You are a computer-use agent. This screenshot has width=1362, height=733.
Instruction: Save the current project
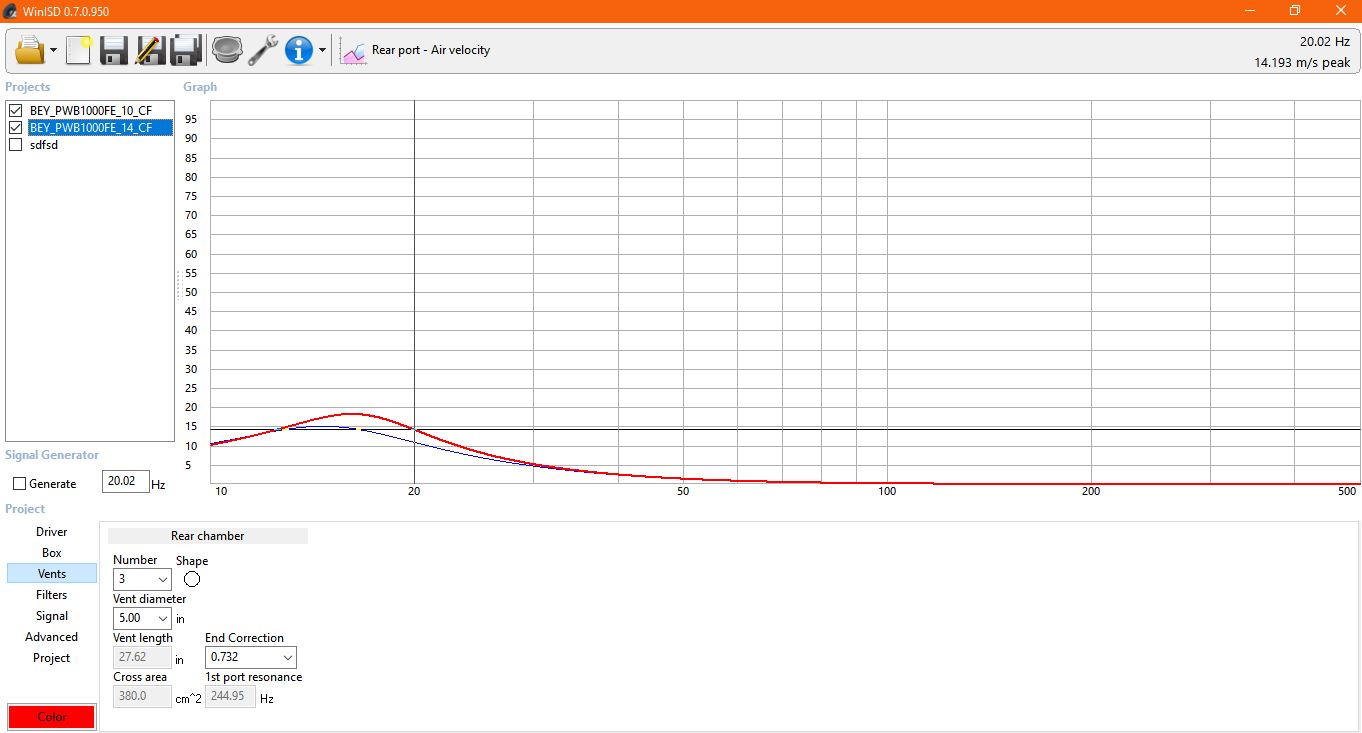point(113,49)
